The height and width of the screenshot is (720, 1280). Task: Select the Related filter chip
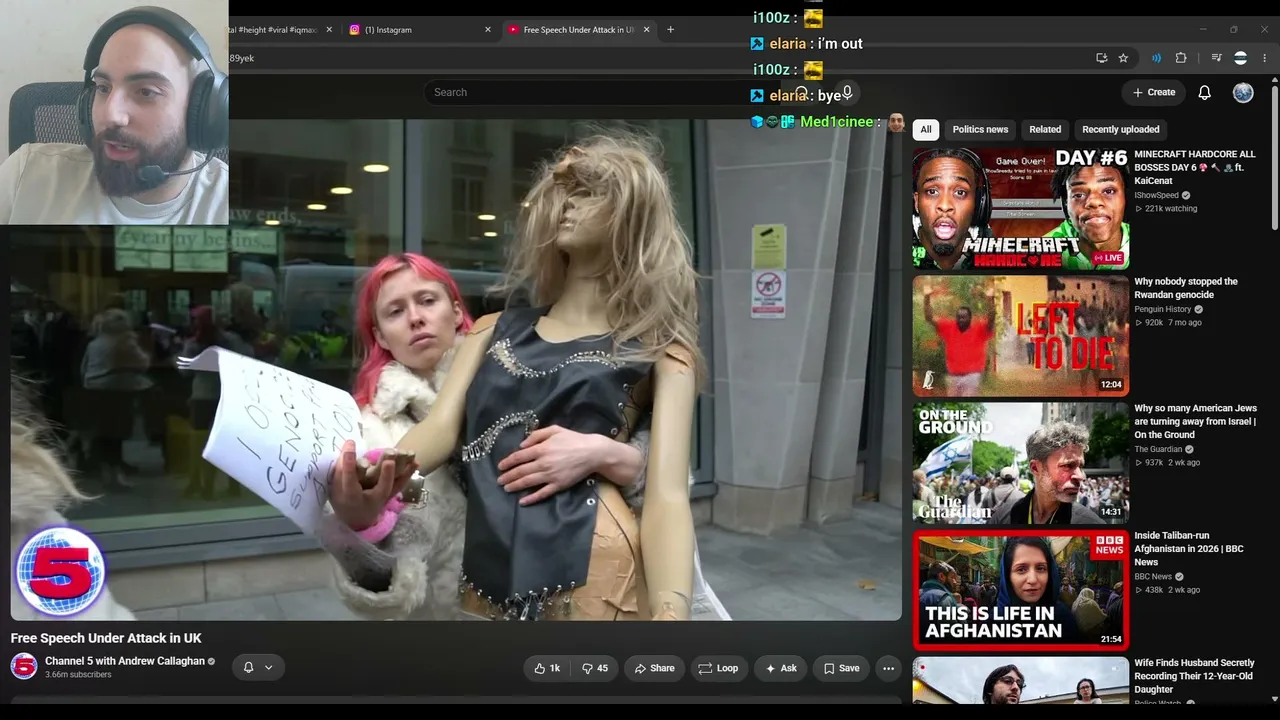click(x=1045, y=129)
